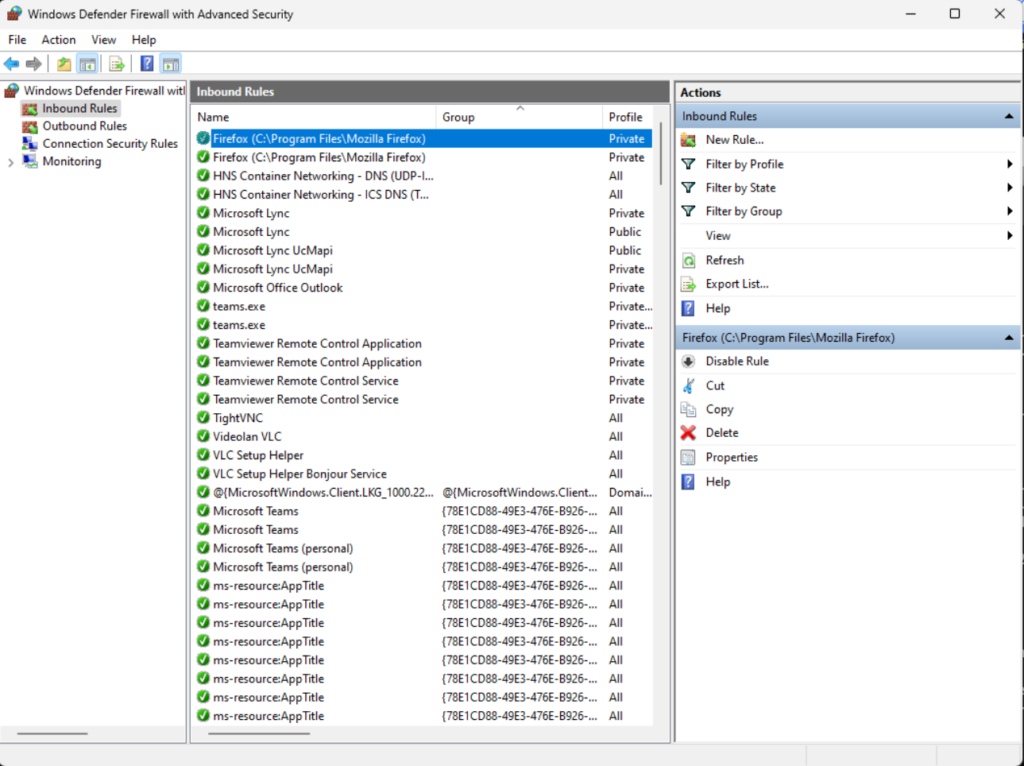1024x766 pixels.
Task: Open the Filter by Profile submenu arrow
Action: pos(1010,164)
